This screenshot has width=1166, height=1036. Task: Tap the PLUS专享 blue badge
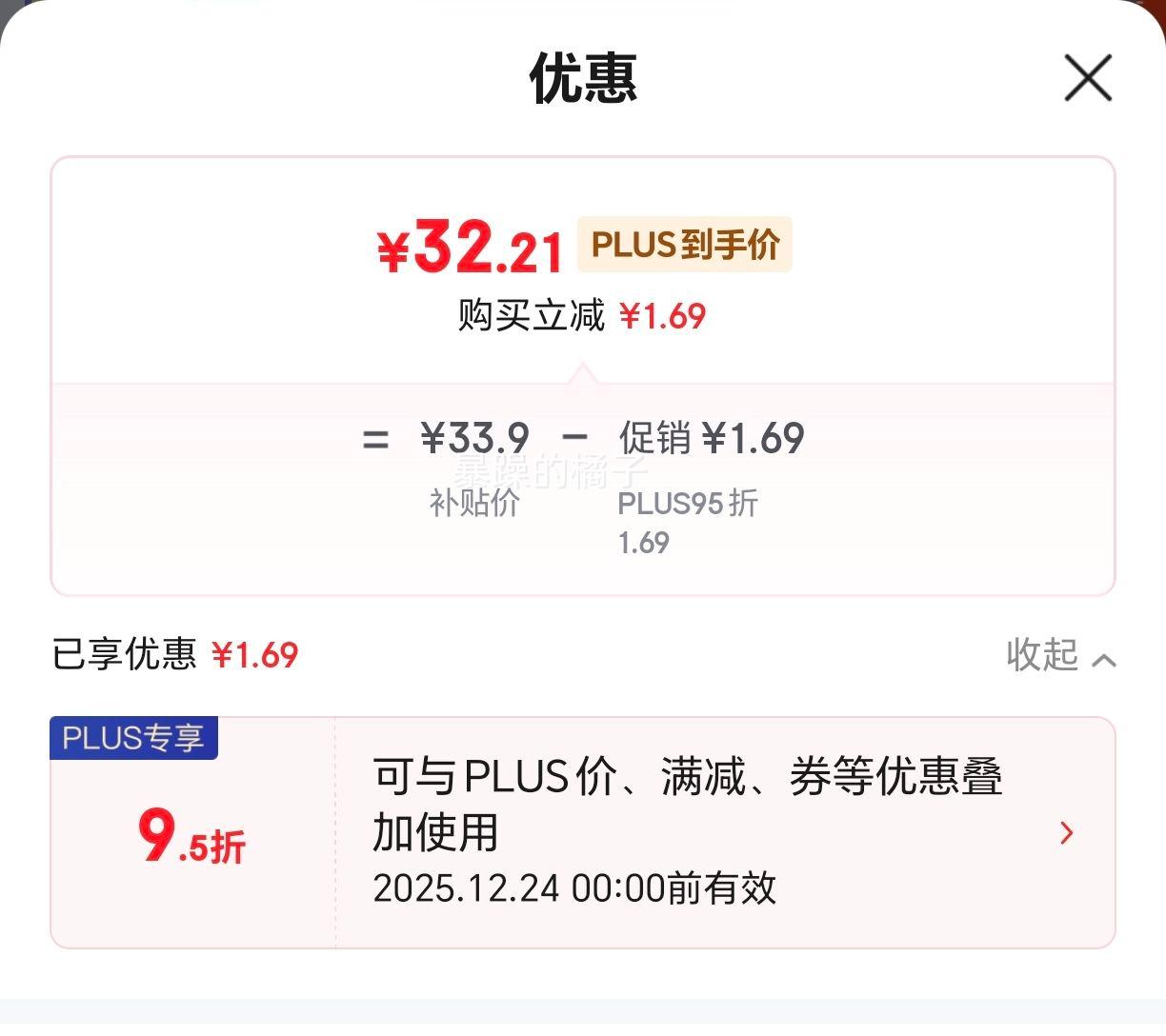(134, 738)
